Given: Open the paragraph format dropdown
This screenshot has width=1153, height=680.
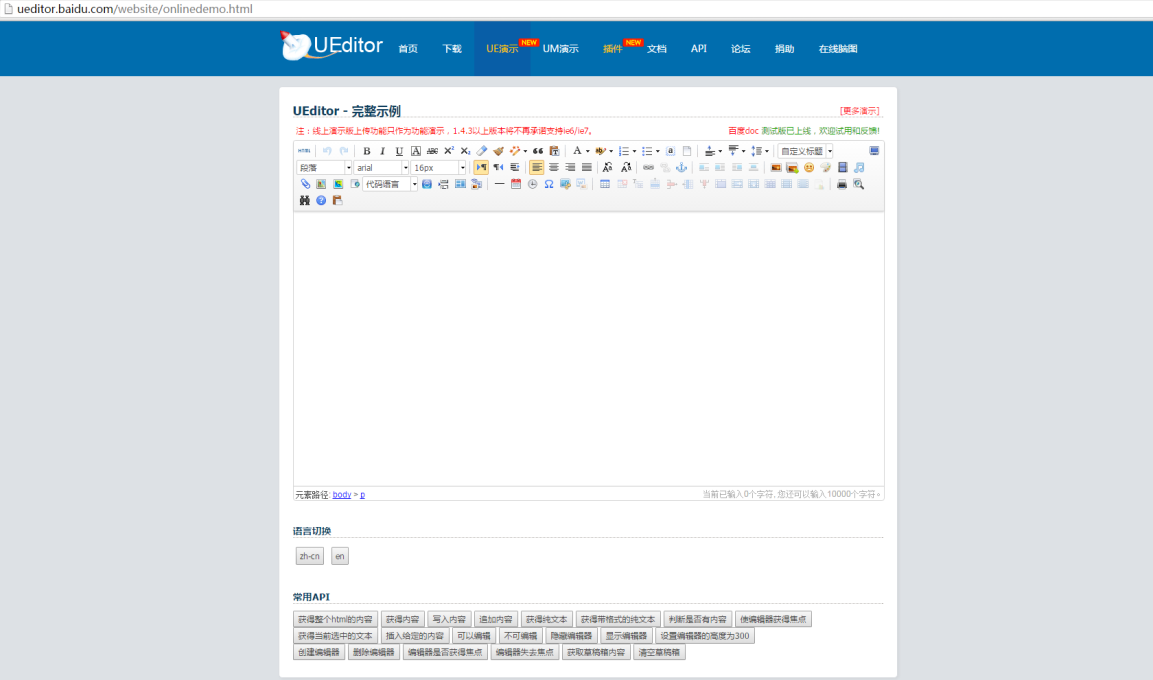Looking at the screenshot, I should pos(348,168).
